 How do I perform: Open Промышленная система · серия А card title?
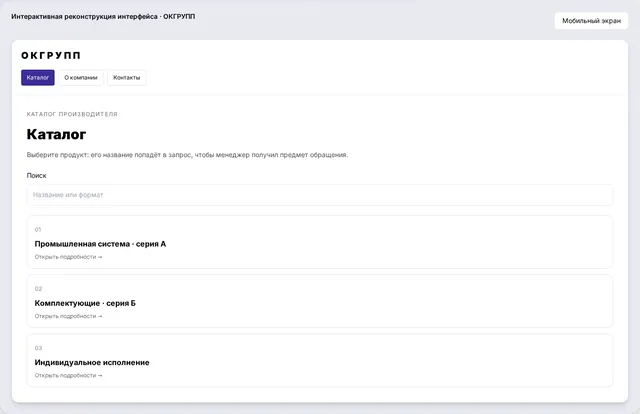[100, 244]
